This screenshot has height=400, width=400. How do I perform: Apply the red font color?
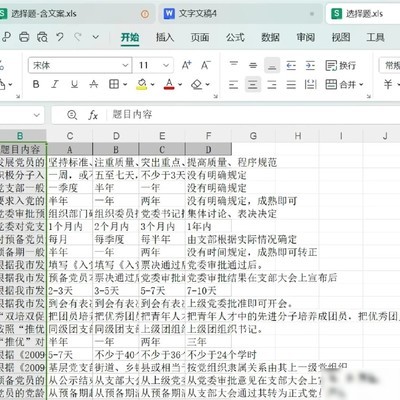(x=169, y=84)
